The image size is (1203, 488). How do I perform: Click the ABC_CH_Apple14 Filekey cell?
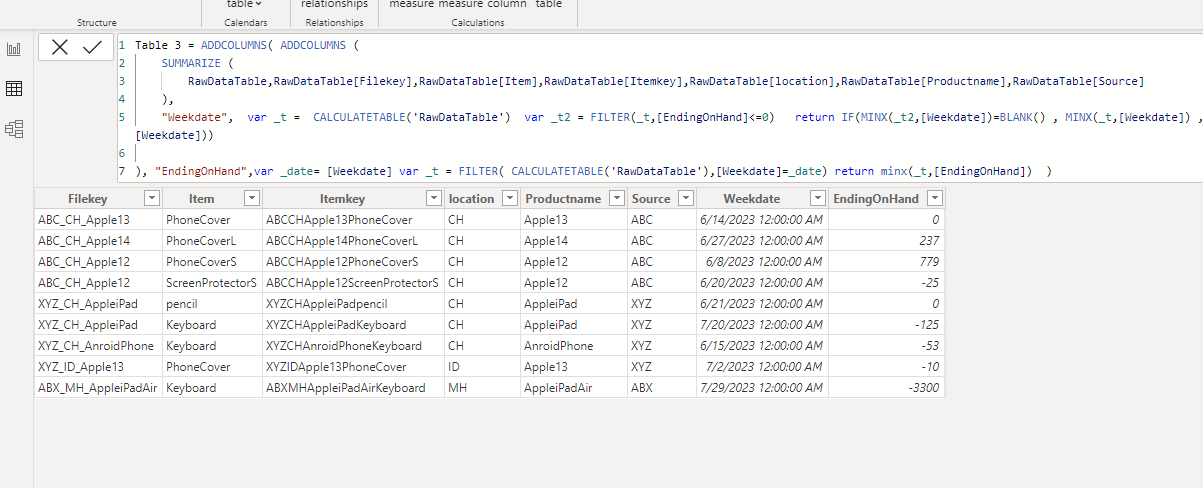pos(98,240)
